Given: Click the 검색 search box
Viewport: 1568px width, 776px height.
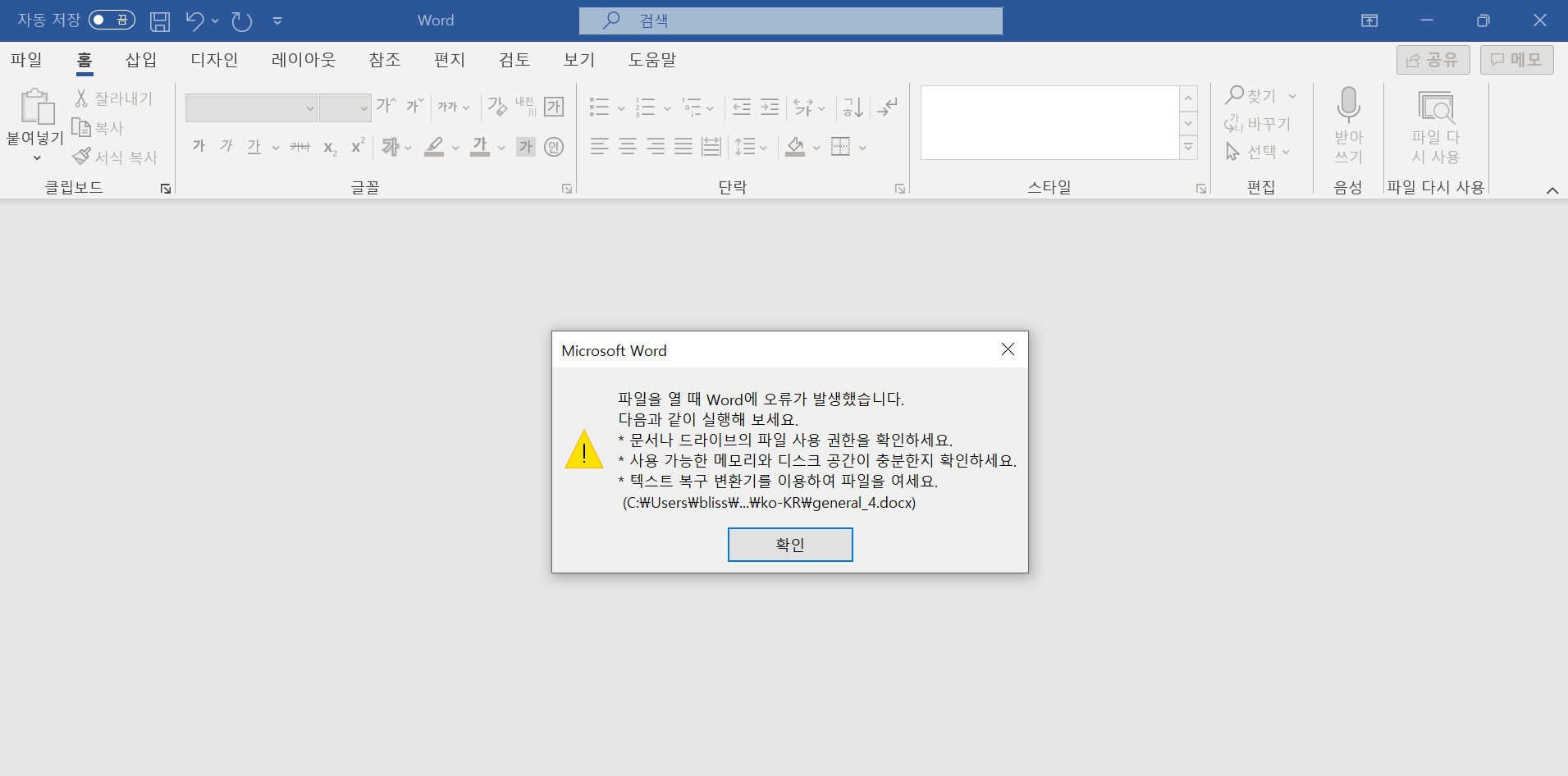Looking at the screenshot, I should tap(790, 21).
